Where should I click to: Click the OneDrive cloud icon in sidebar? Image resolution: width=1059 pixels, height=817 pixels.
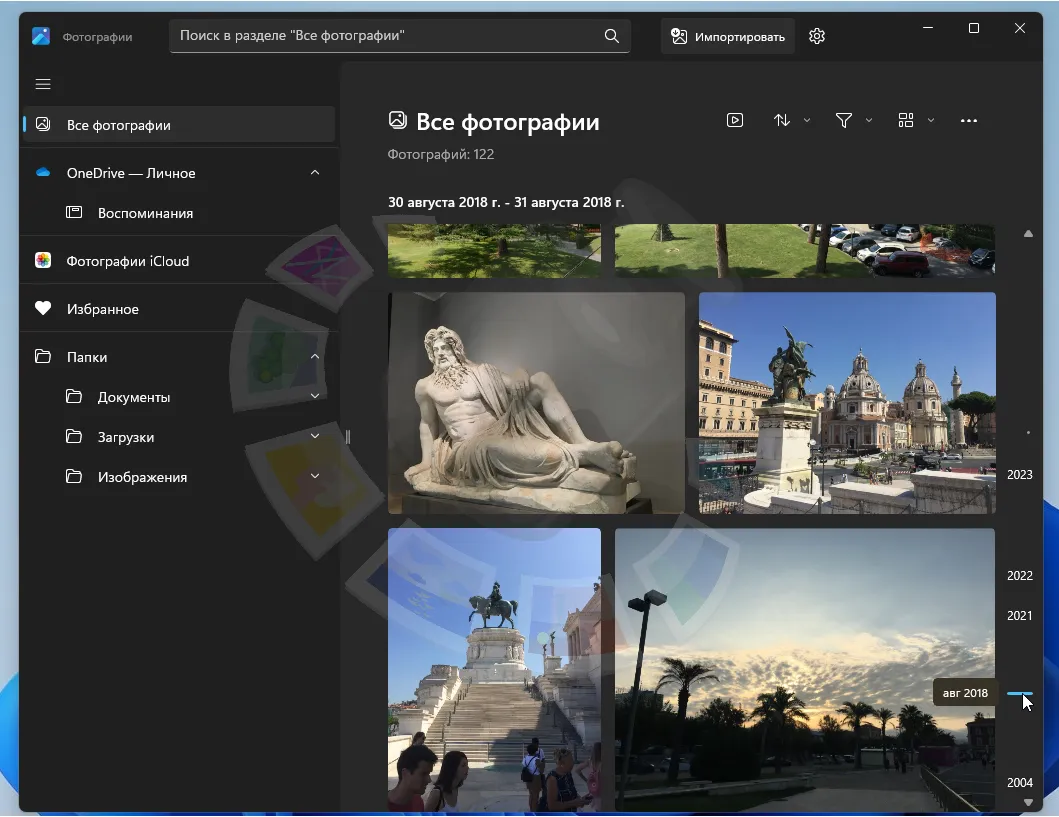click(x=42, y=172)
